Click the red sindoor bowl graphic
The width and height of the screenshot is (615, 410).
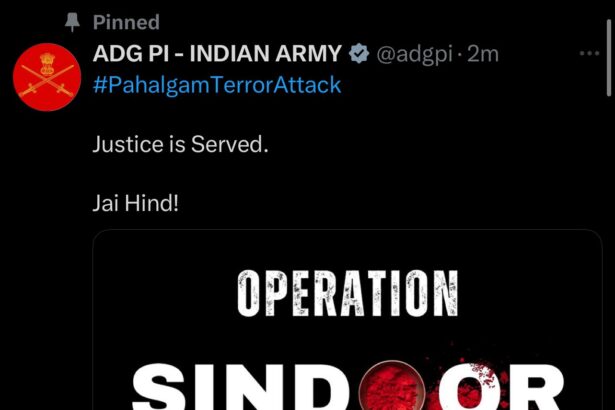(x=392, y=386)
